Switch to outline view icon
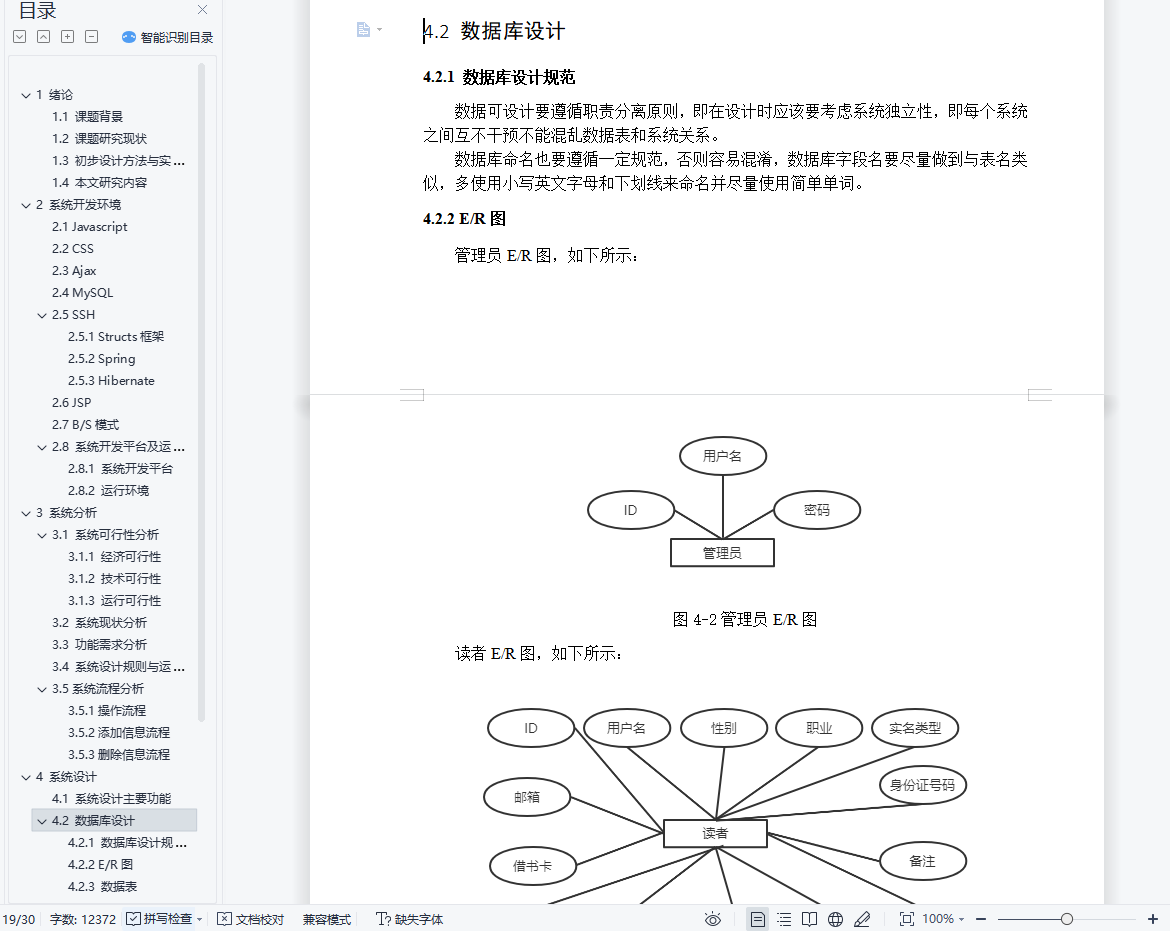The width and height of the screenshot is (1170, 931). click(x=783, y=919)
